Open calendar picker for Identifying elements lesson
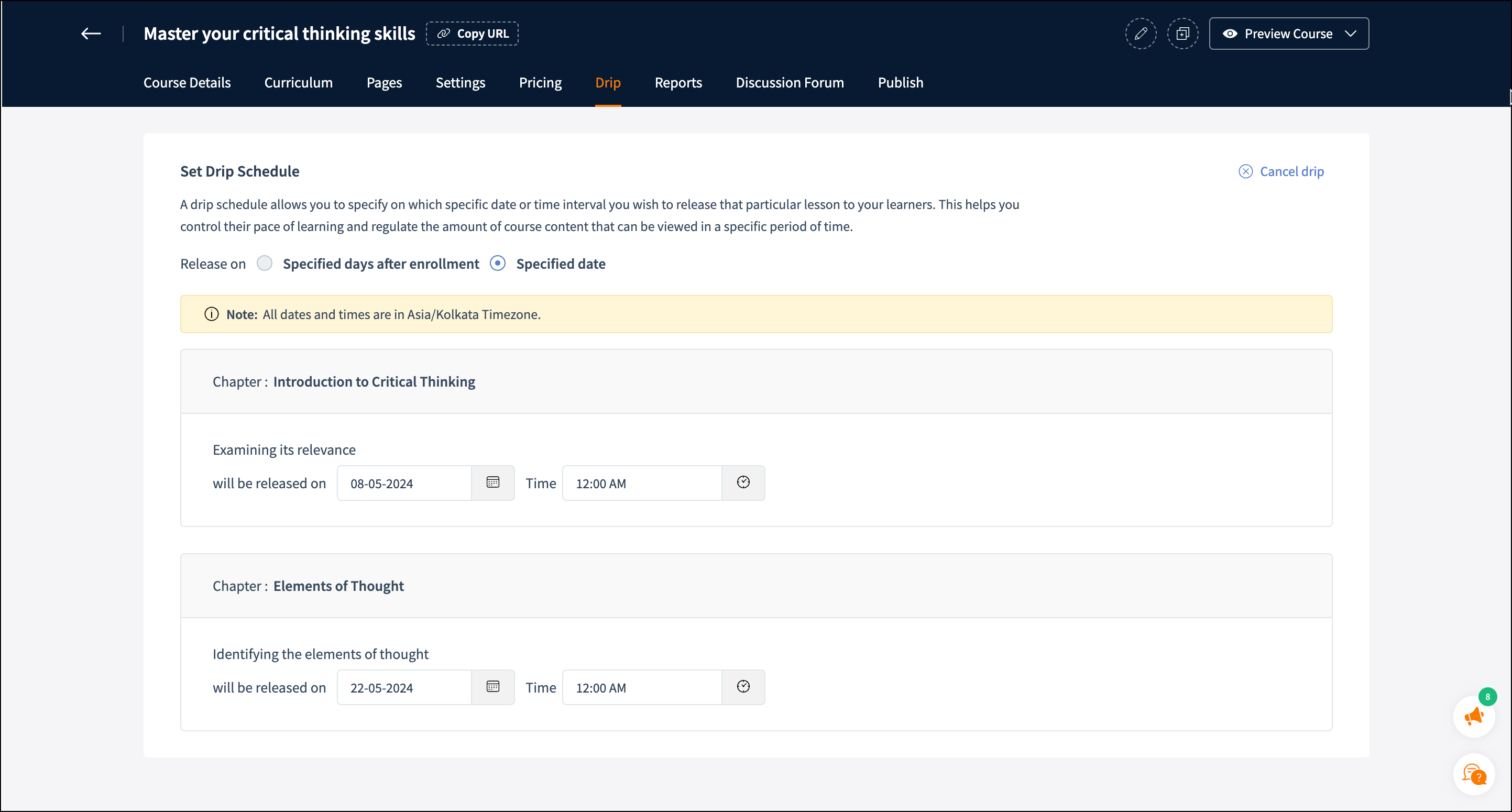This screenshot has width=1512, height=812. (492, 686)
